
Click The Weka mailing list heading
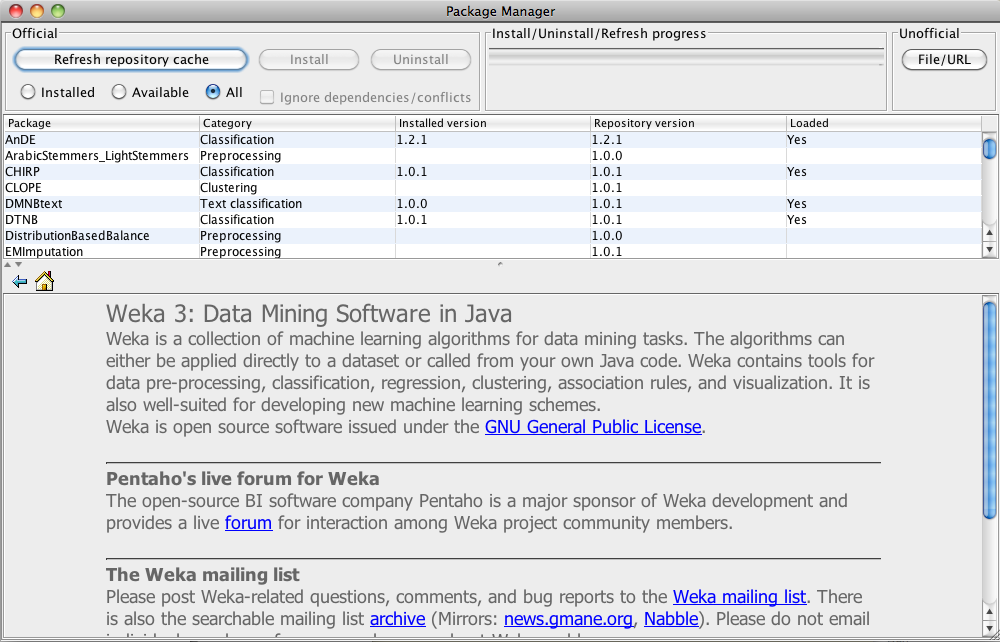(203, 575)
